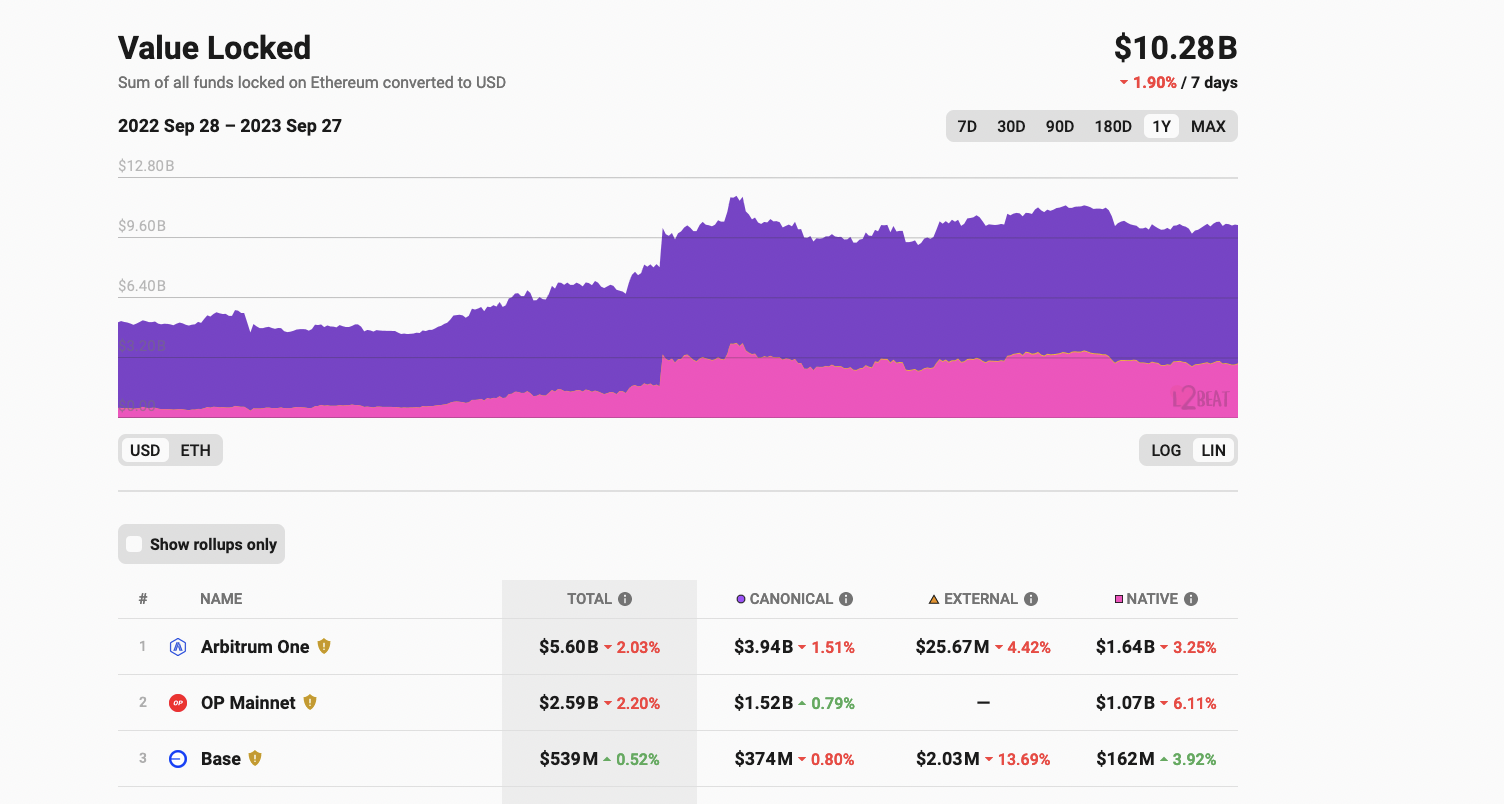Click the warning shield next to Arbitrum One
This screenshot has width=1504, height=804.
(324, 647)
